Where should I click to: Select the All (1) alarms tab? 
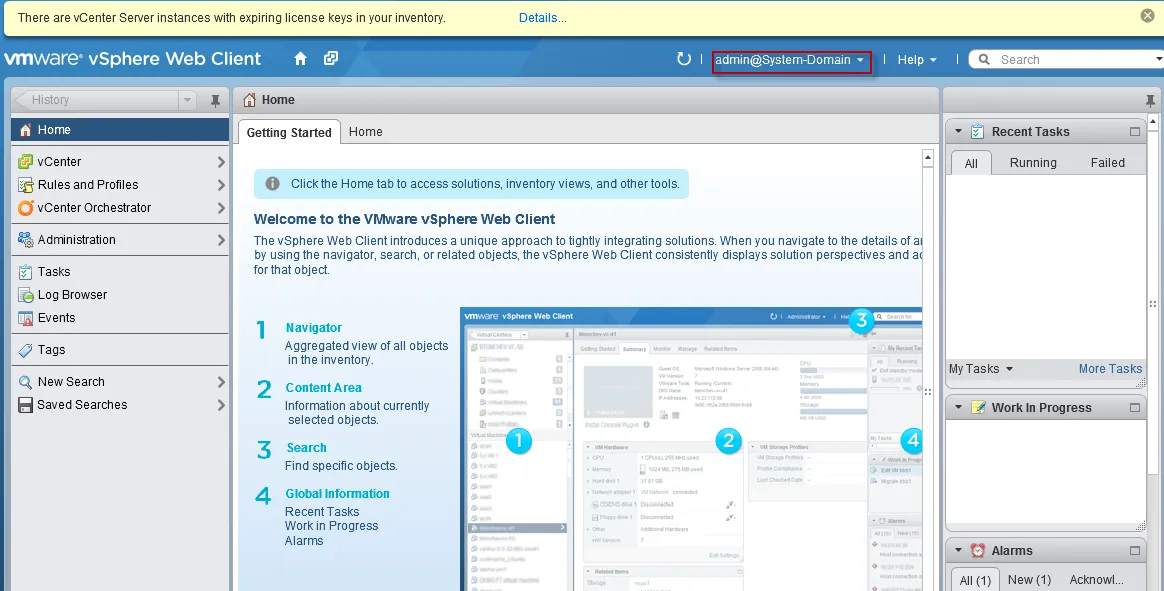point(975,580)
